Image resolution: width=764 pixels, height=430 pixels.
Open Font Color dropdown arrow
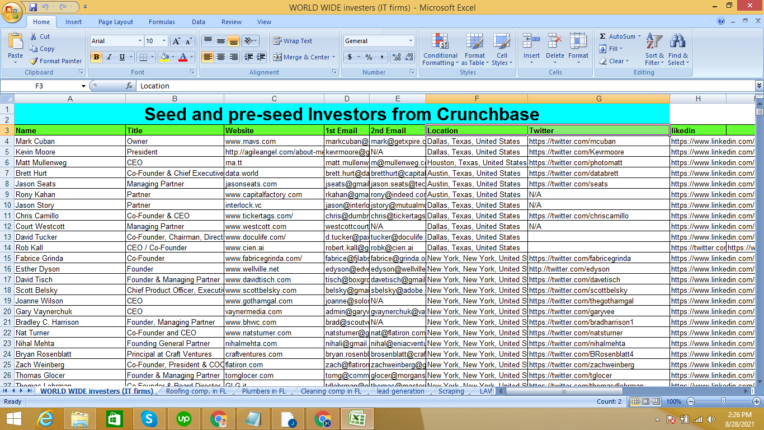(x=191, y=57)
